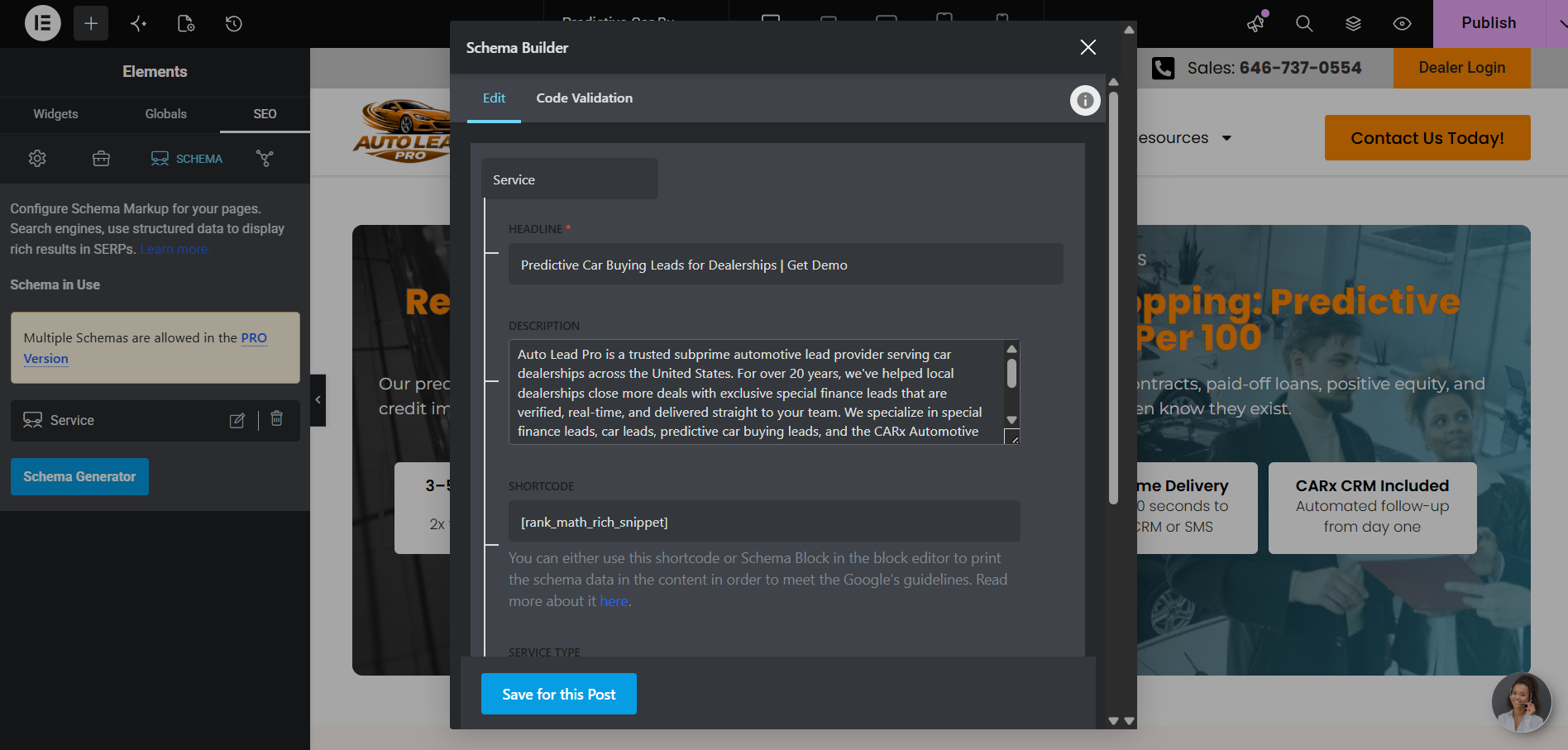Close the Schema Builder dialog

1088,47
